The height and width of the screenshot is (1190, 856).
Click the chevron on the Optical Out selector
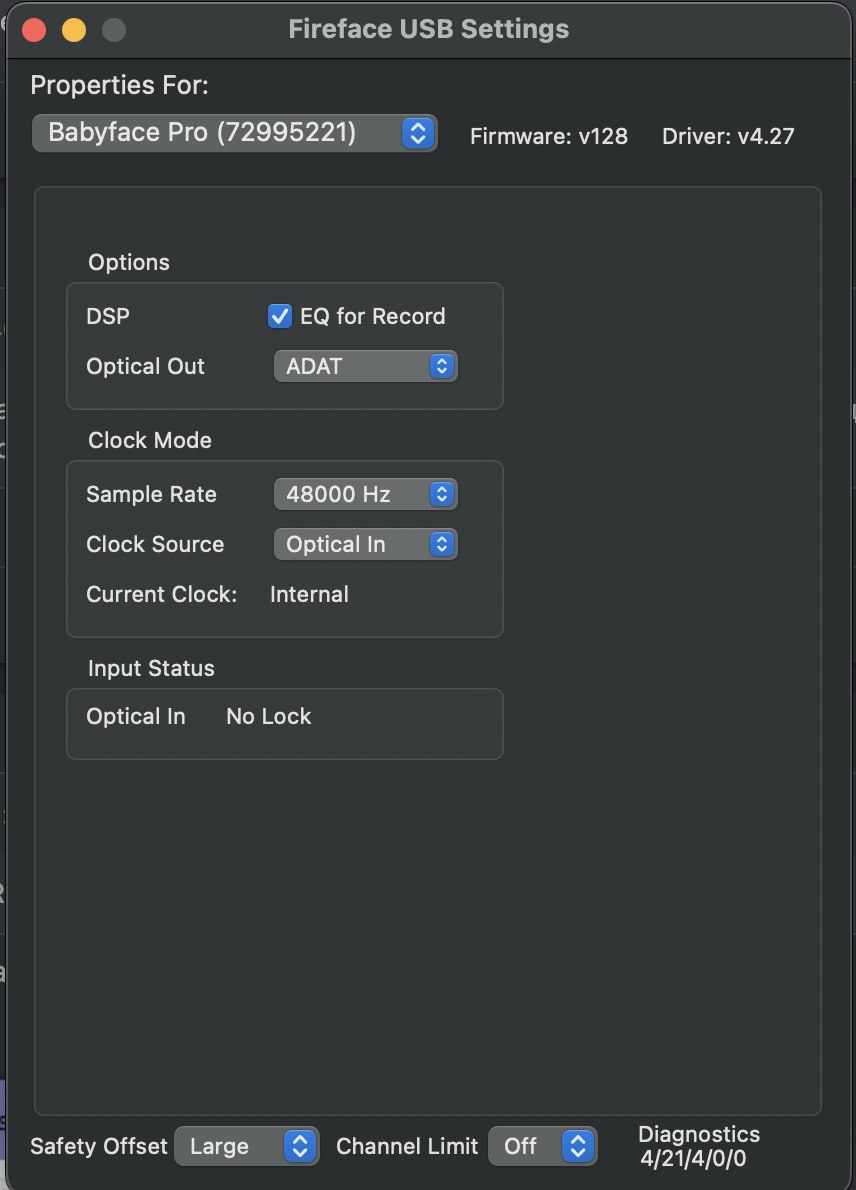[x=440, y=366]
